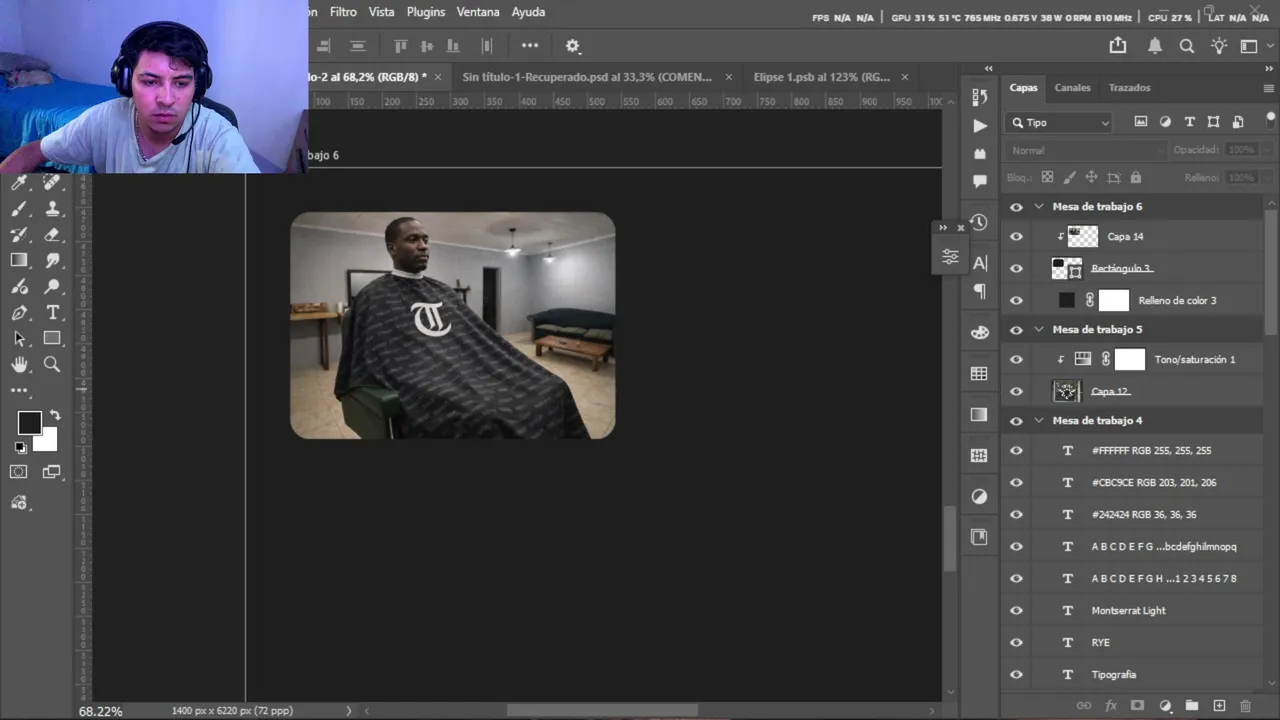
Task: Collapse the Mesa de trabajo 5 group
Action: click(x=1039, y=330)
